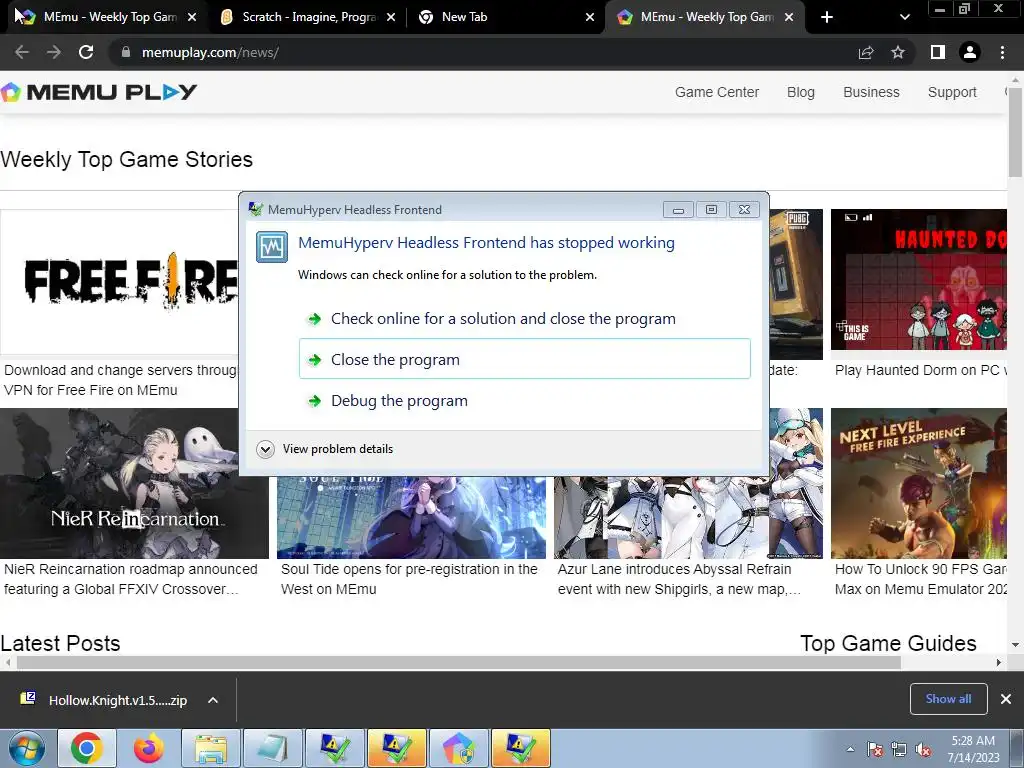Click Show all downloads
The image size is (1024, 768).
[948, 699]
